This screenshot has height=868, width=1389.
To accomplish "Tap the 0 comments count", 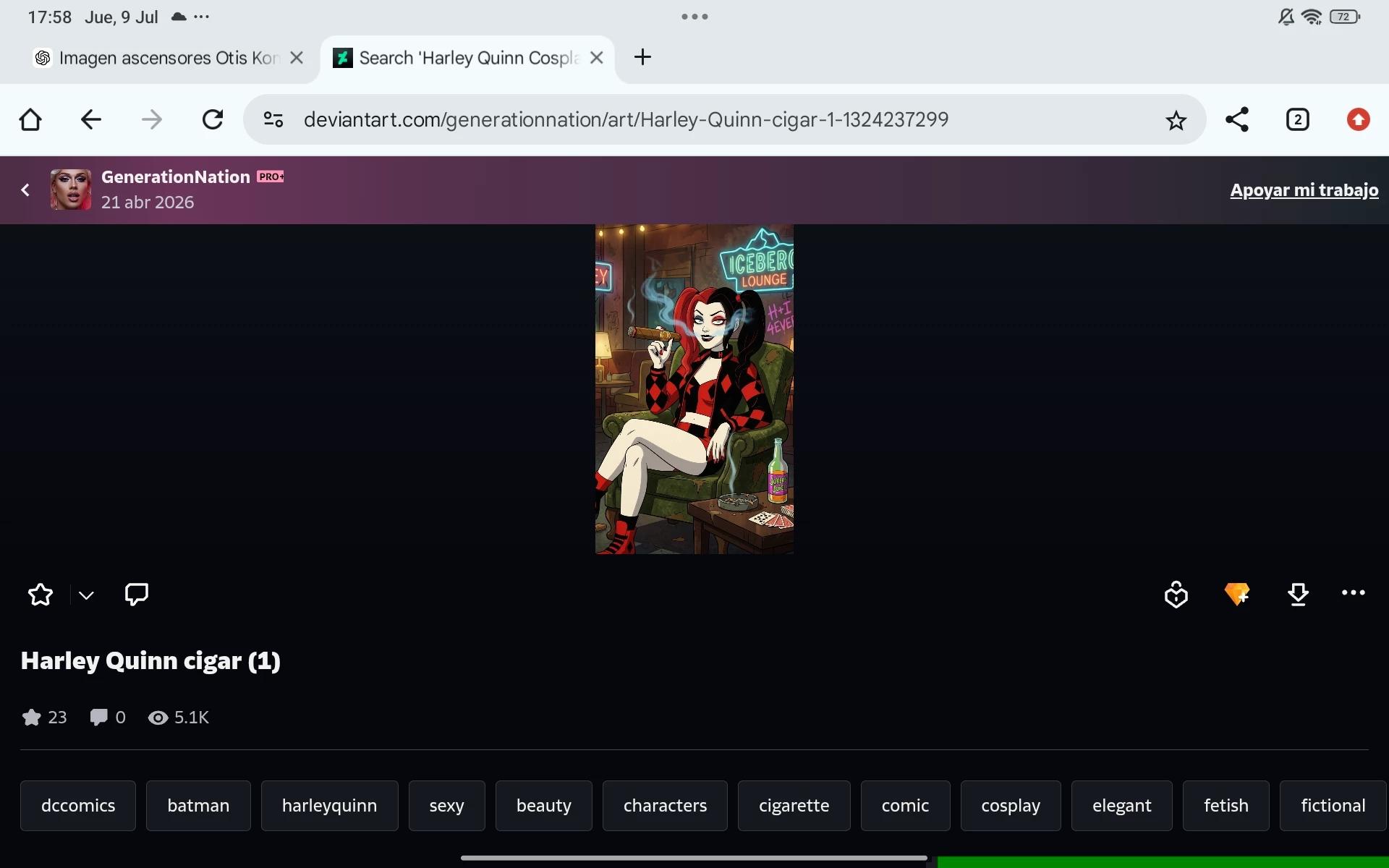I will click(108, 717).
